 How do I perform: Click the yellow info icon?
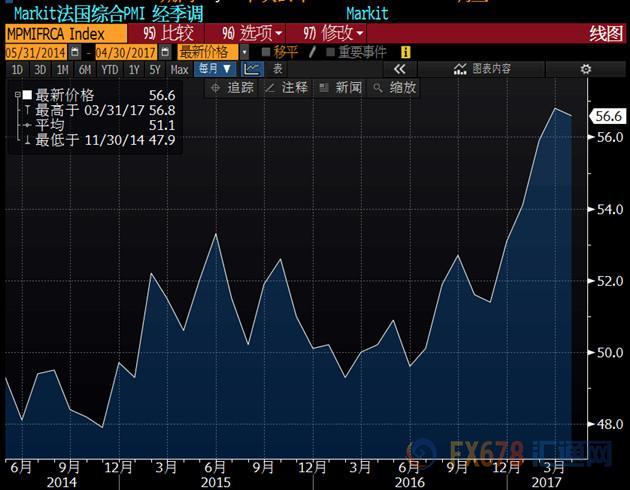(406, 52)
